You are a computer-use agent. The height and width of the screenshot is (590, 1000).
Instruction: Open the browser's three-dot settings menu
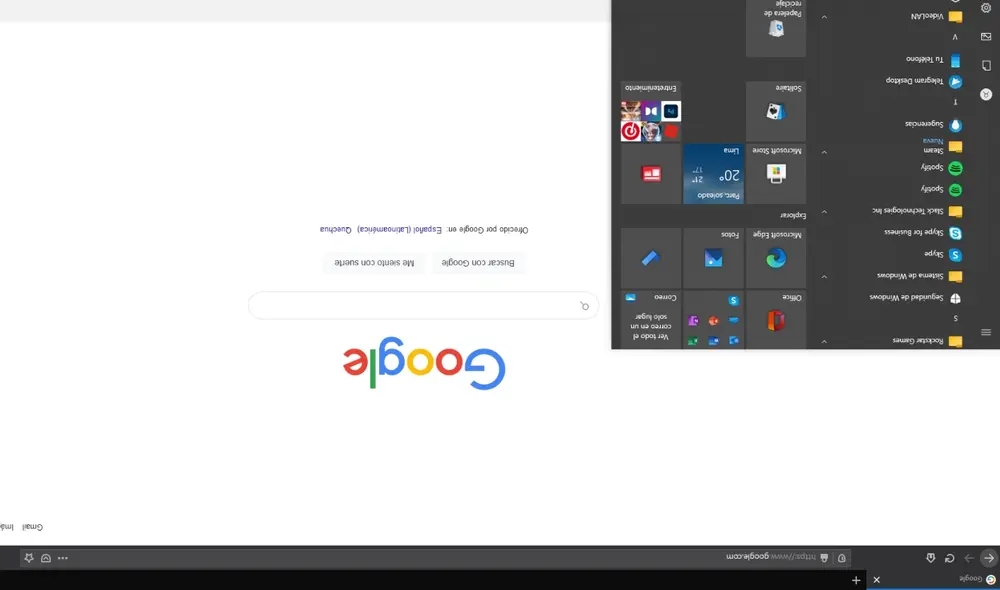tap(63, 558)
